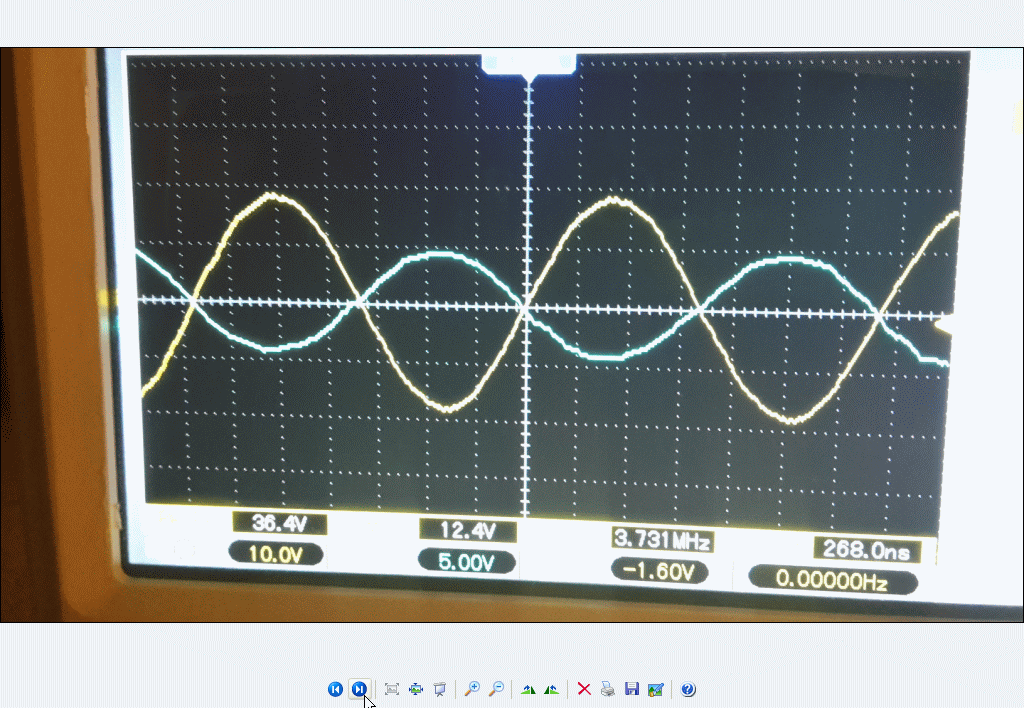Open the picture for editing
This screenshot has width=1024, height=708.
(655, 689)
